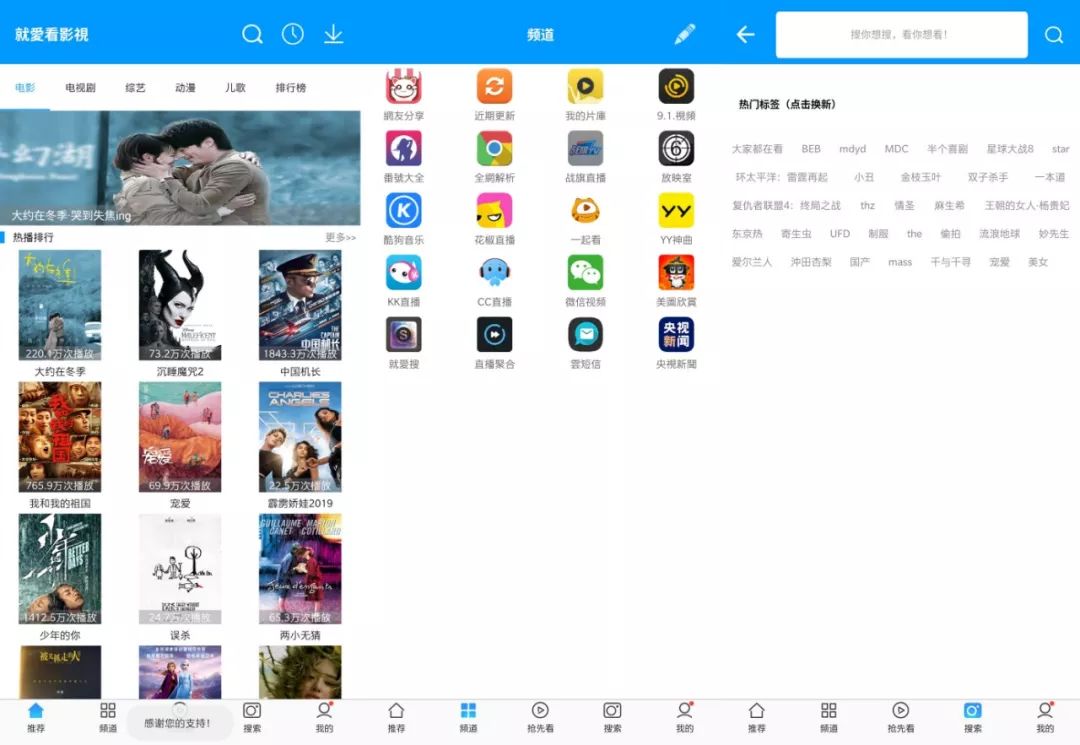Open CC直播 channel icon
Viewport: 1080px width, 745px height.
pos(495,272)
